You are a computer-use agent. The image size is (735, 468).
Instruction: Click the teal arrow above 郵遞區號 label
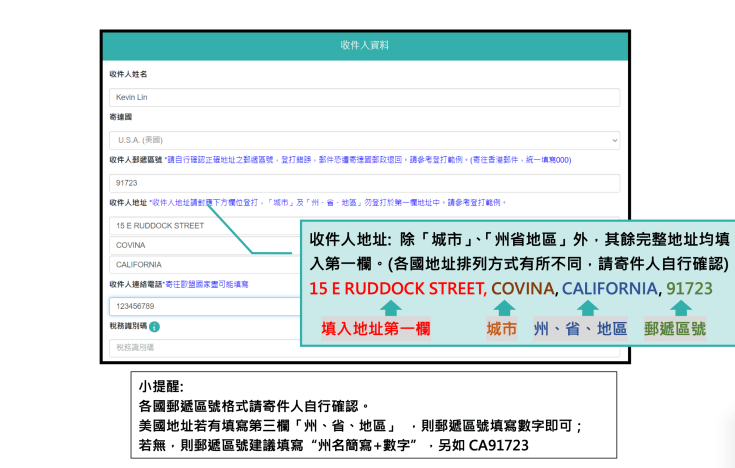pyautogui.click(x=679, y=308)
